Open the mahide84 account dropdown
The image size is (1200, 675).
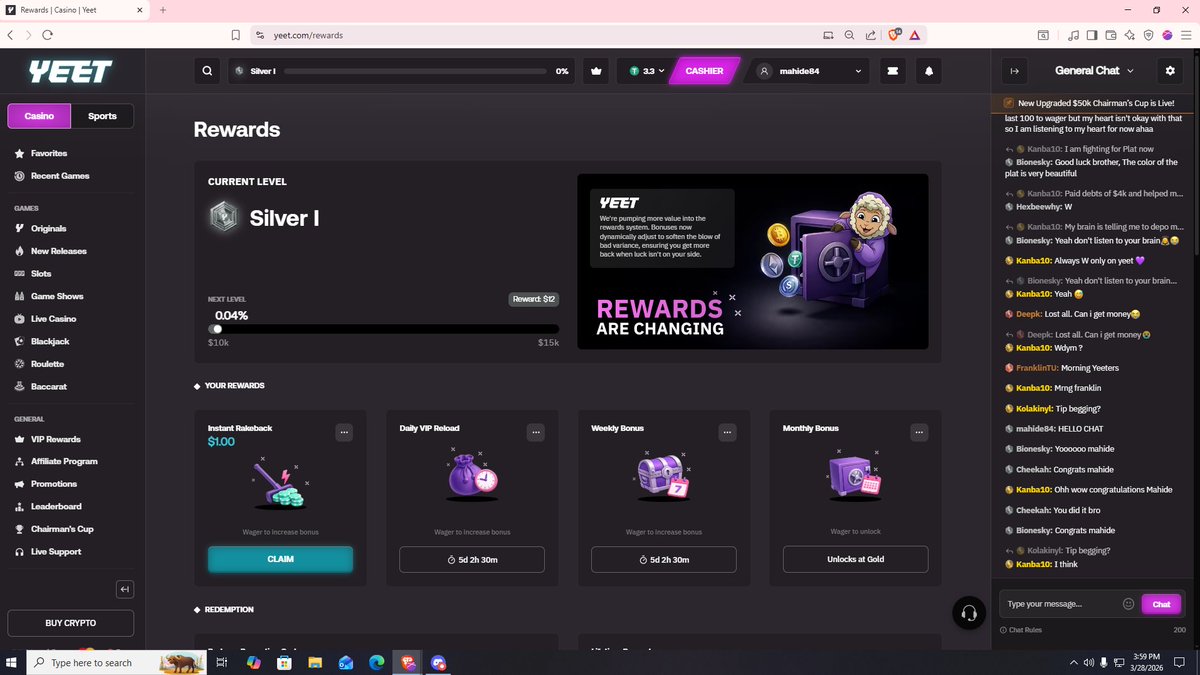click(810, 71)
